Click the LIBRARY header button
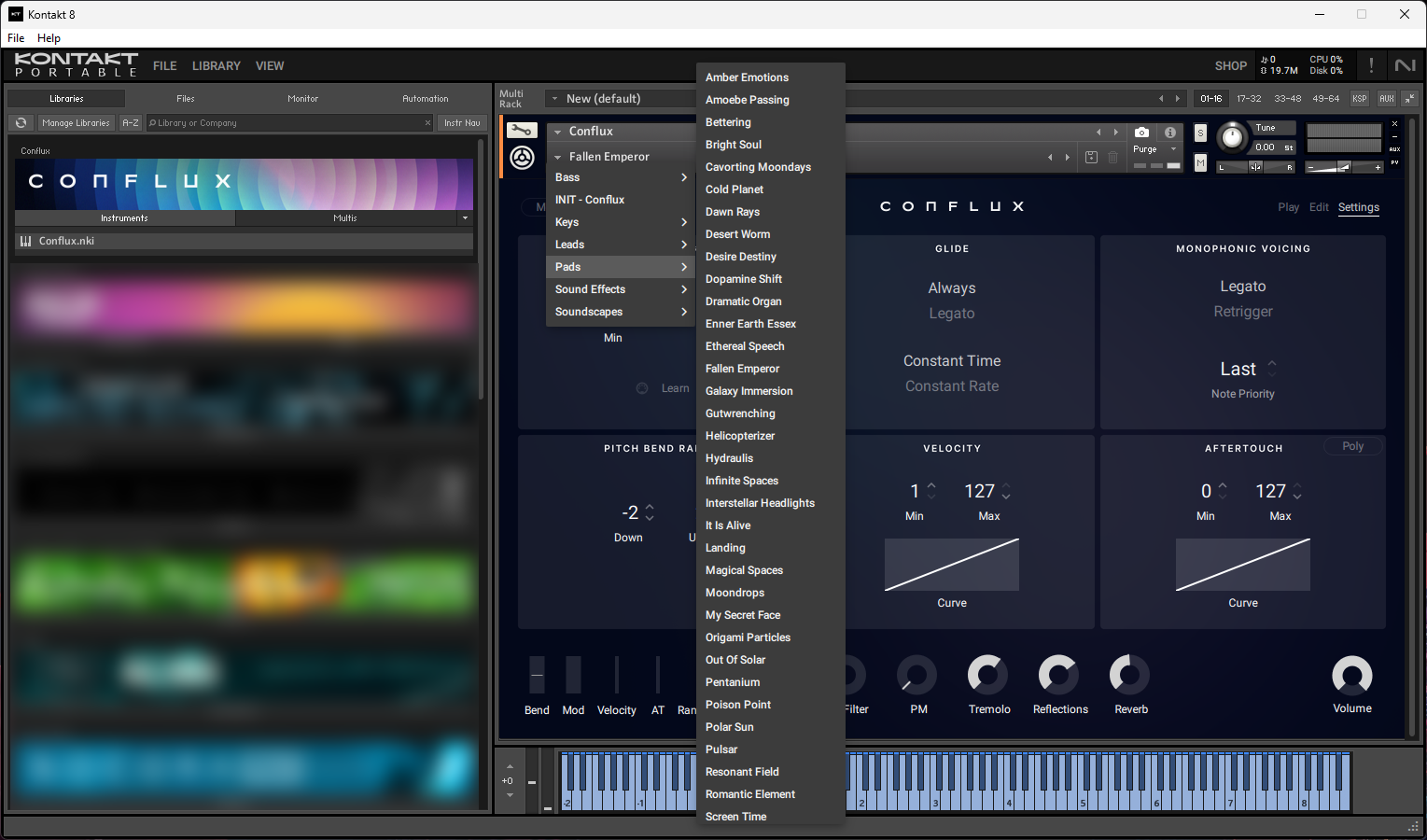 coord(217,66)
